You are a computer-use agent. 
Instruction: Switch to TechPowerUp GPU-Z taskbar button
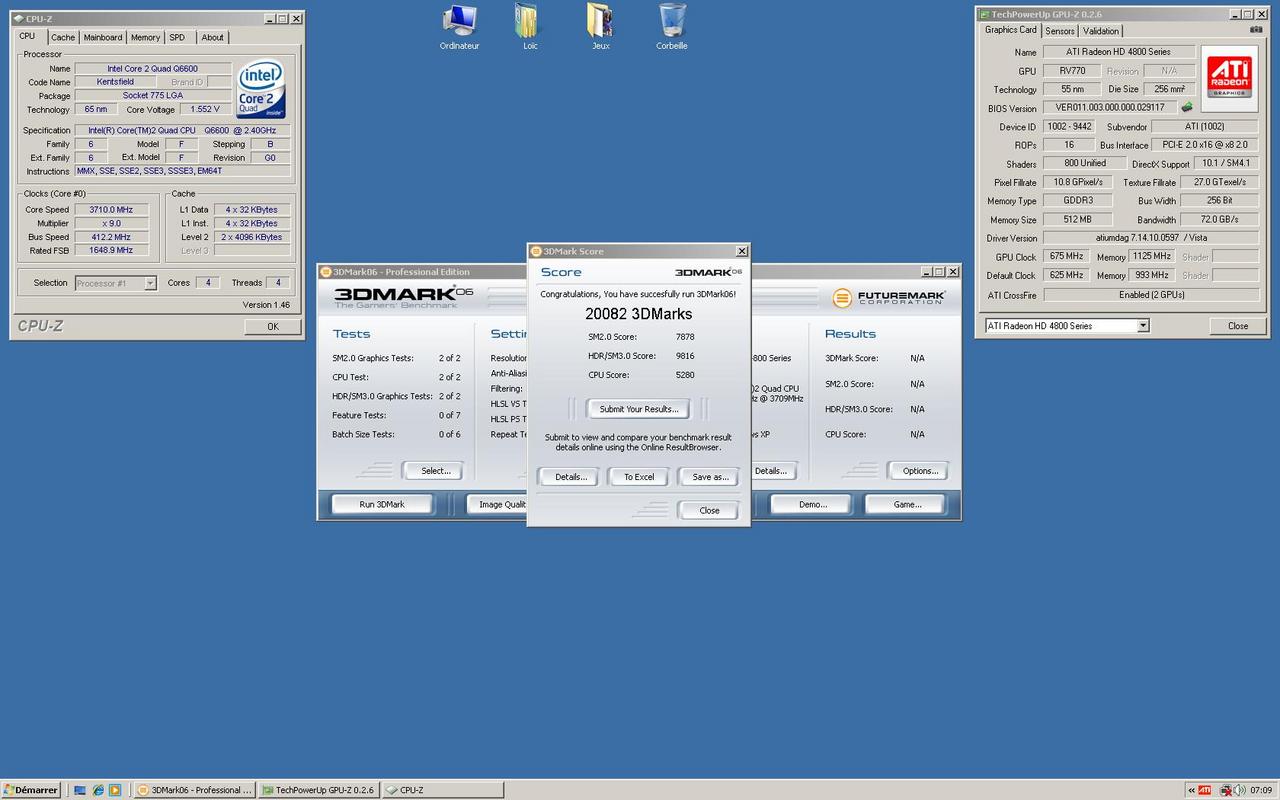click(318, 790)
